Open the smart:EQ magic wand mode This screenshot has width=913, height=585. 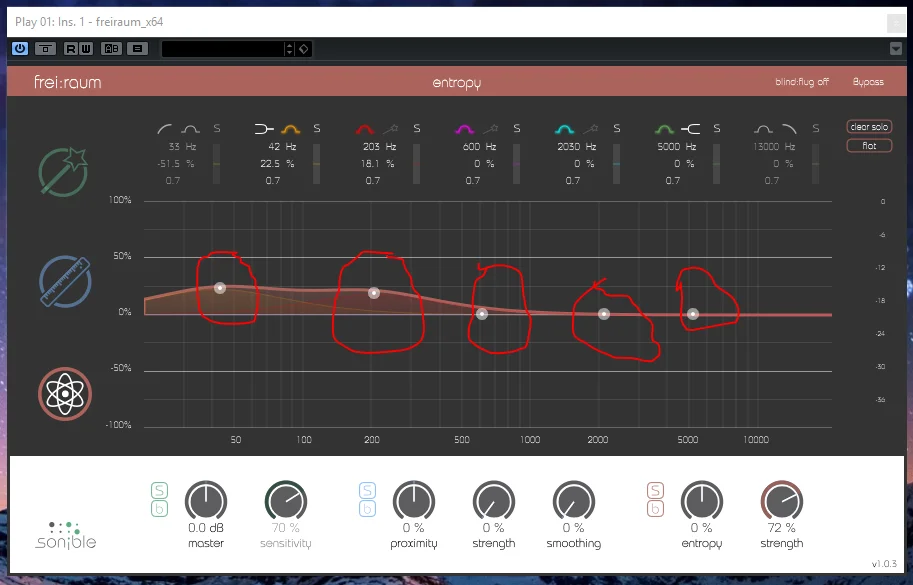pos(63,172)
